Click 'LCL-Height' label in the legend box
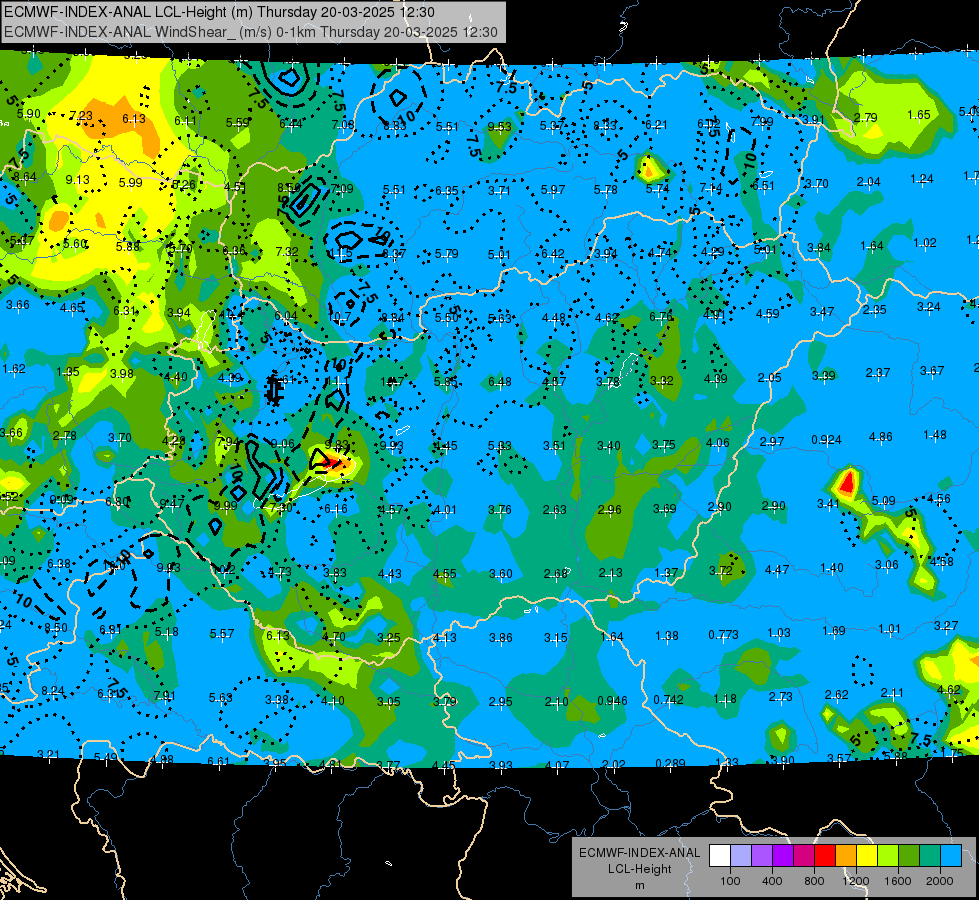The image size is (979, 900). 639,869
